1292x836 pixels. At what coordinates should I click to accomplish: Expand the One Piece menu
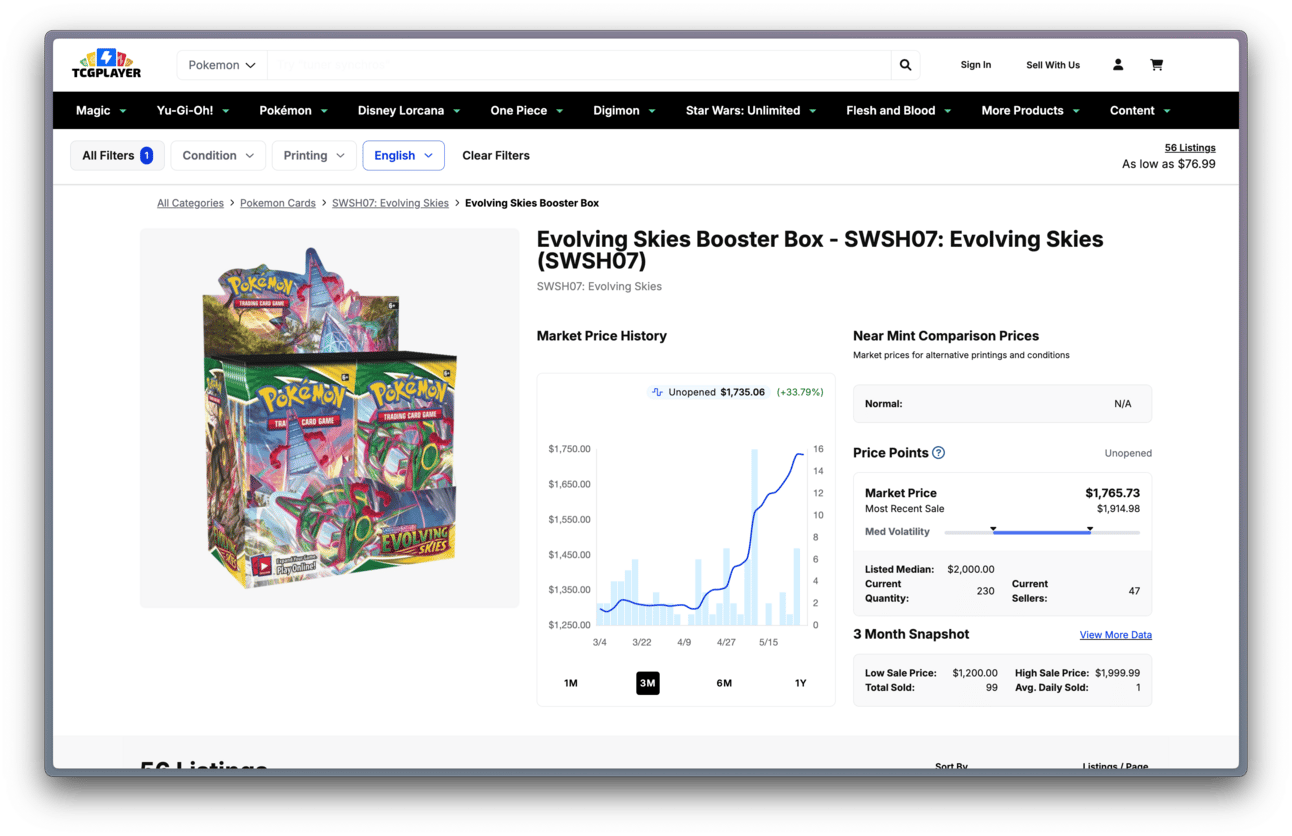(527, 111)
